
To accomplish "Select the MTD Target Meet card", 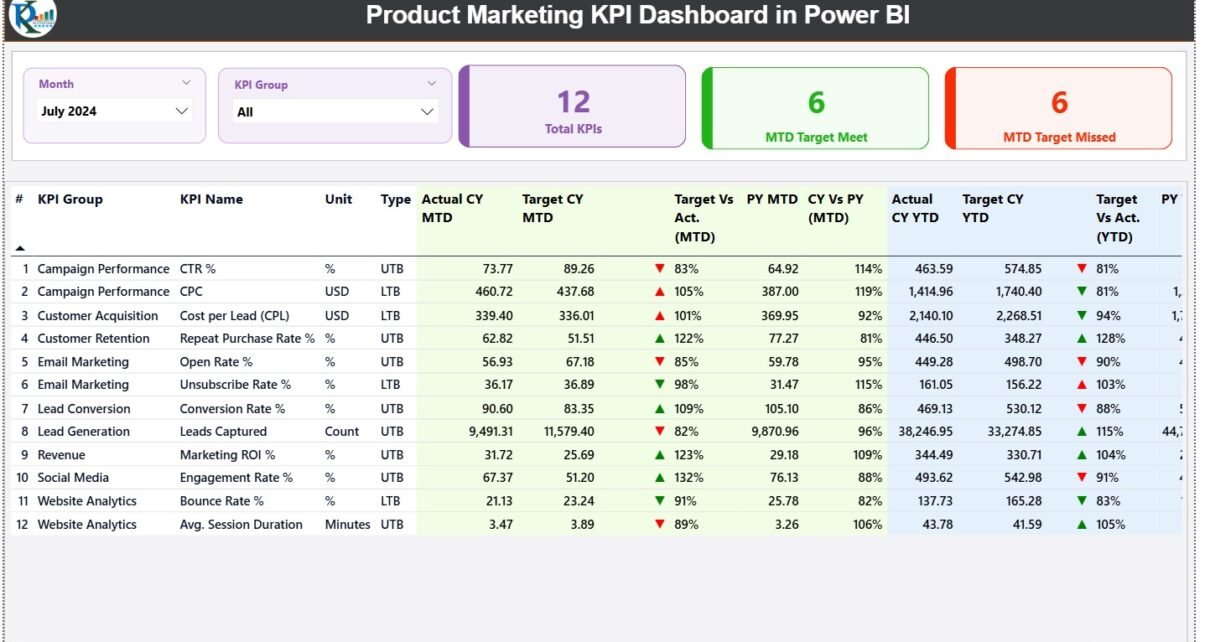I will [x=816, y=108].
